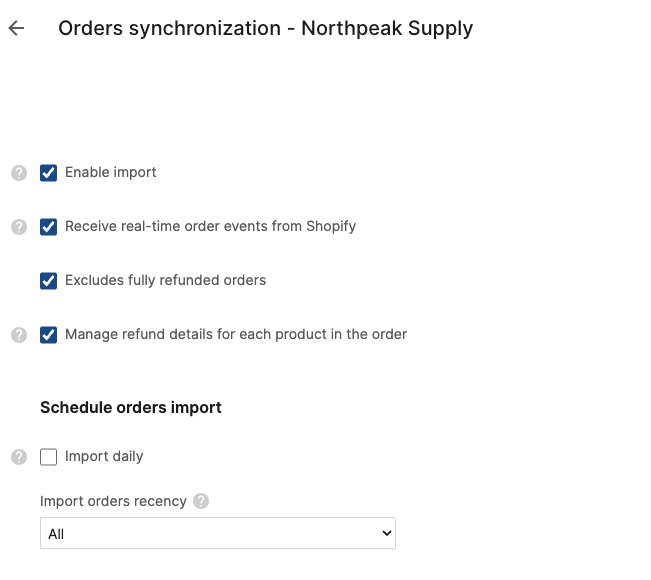Click the Orders synchronization page title
Image resolution: width=651 pixels, height=580 pixels.
(265, 28)
